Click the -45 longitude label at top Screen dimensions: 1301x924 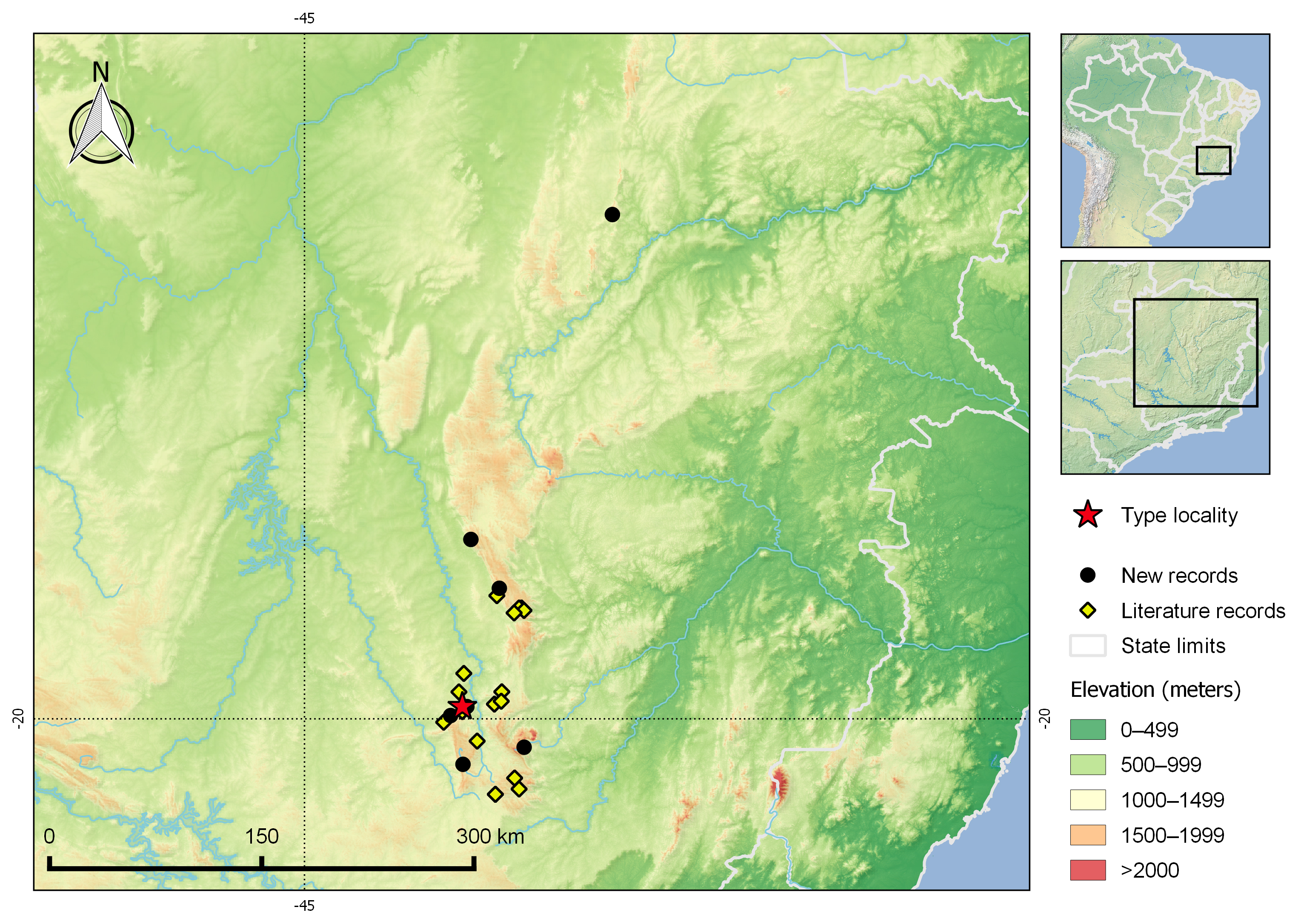[x=304, y=18]
